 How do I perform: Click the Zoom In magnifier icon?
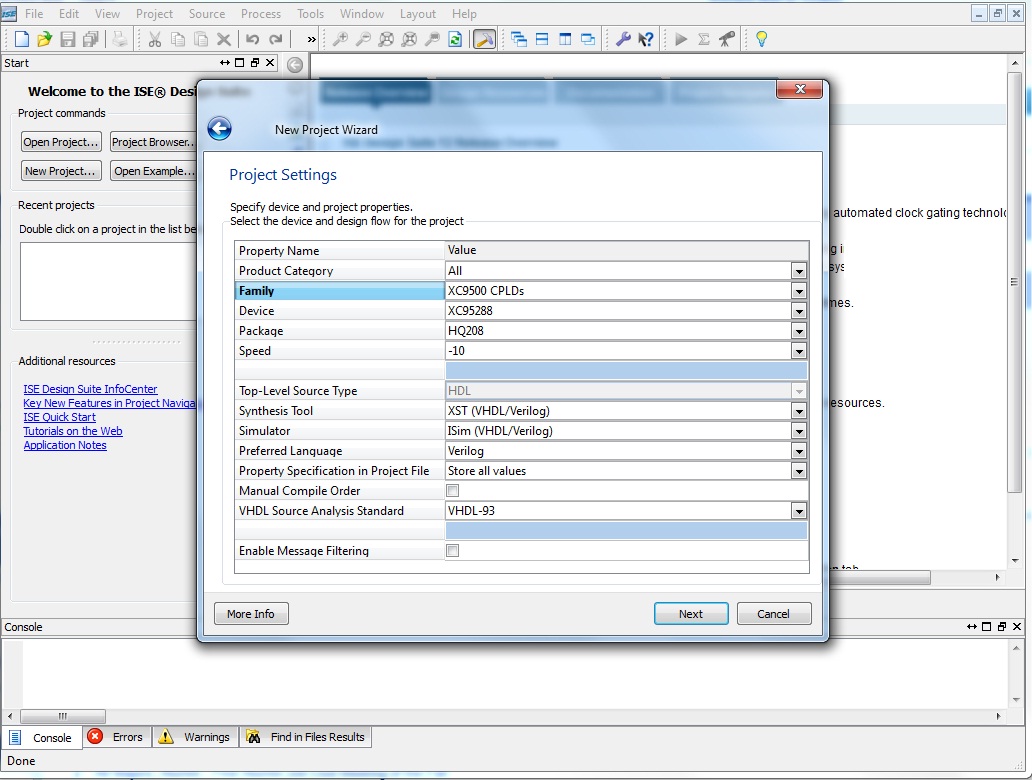[x=340, y=39]
